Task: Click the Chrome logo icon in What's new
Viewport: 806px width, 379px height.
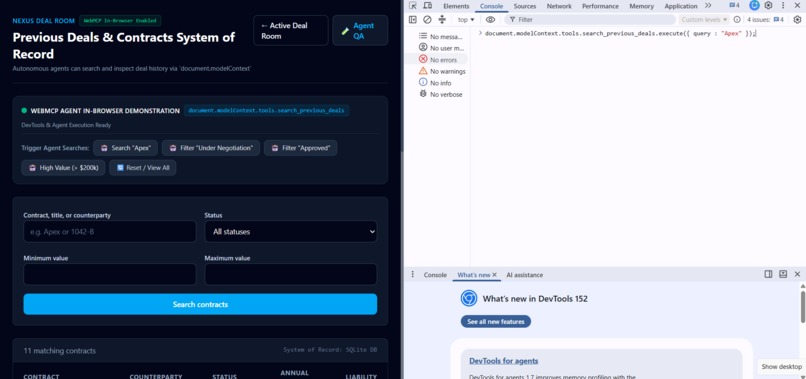Action: (469, 299)
